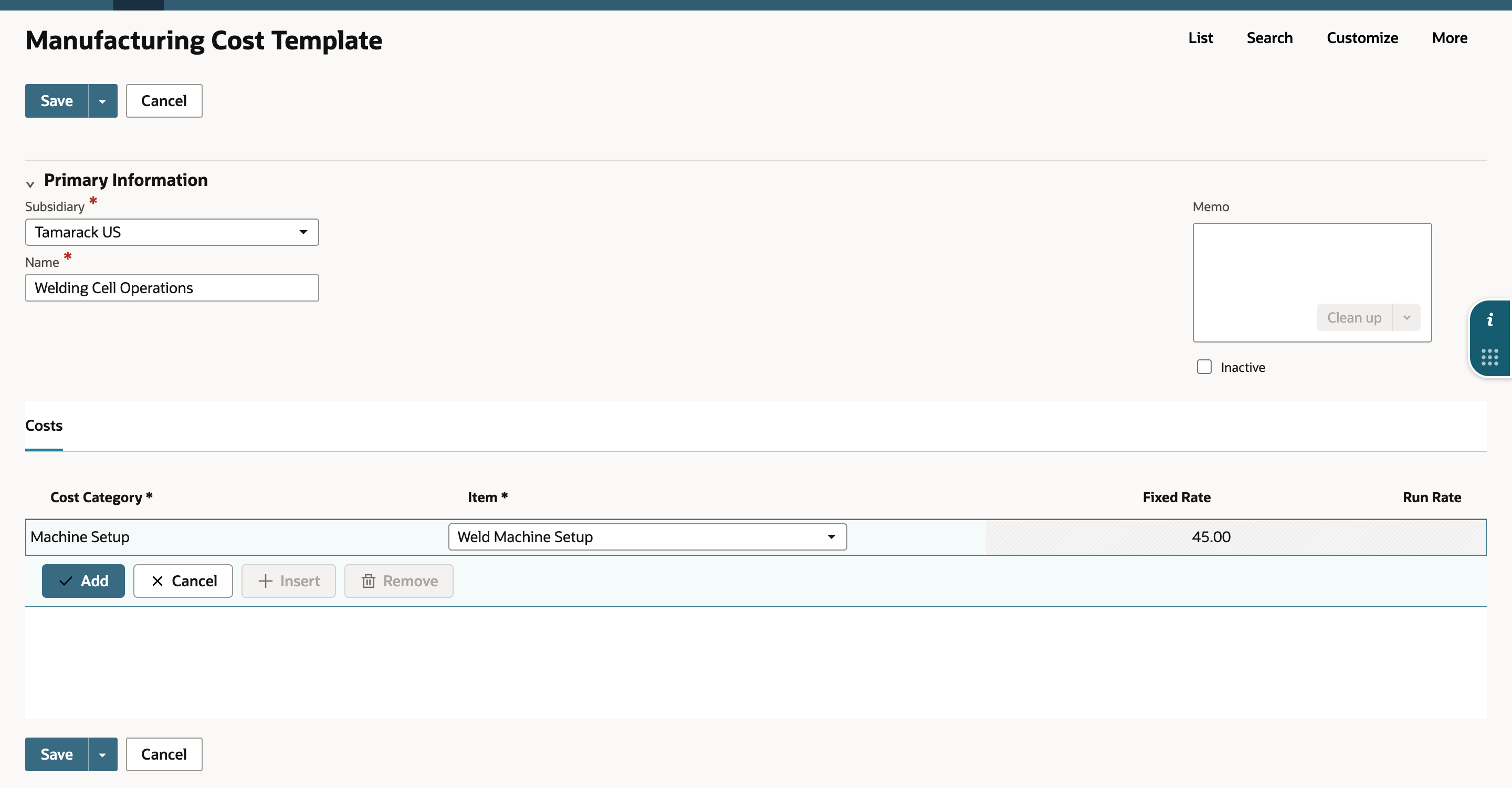
Task: Open the bottom Save dropdown arrow
Action: coord(103,754)
